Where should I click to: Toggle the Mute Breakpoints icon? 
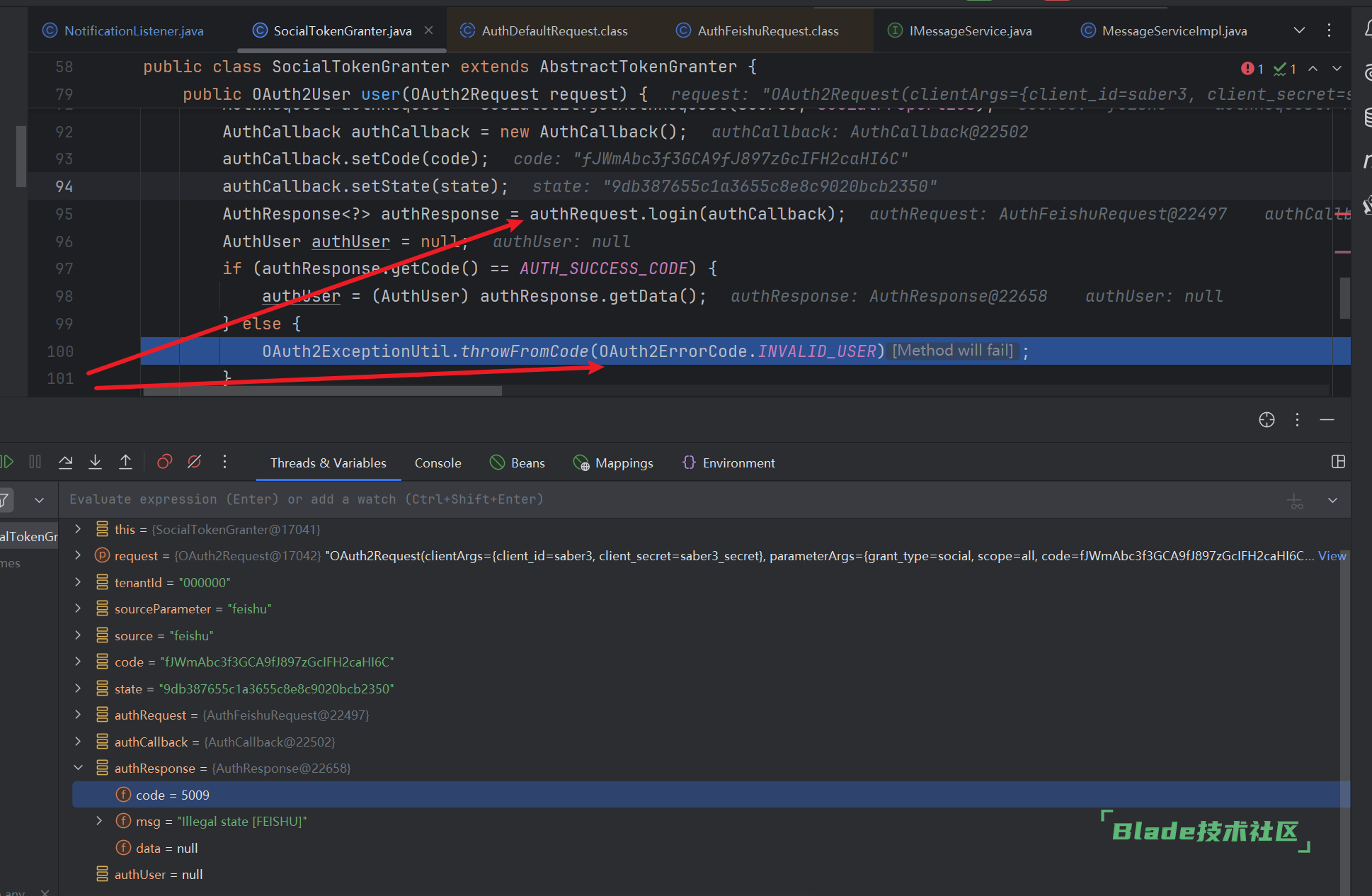pyautogui.click(x=194, y=462)
